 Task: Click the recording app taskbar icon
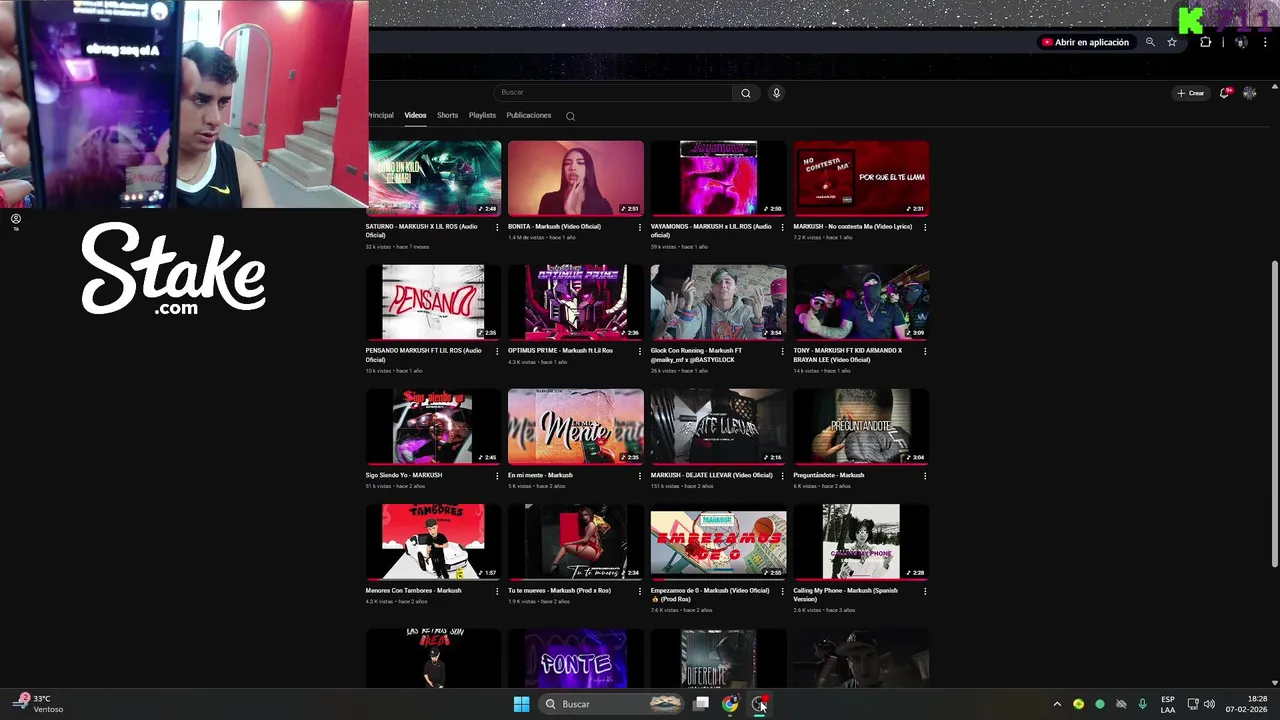tap(760, 704)
